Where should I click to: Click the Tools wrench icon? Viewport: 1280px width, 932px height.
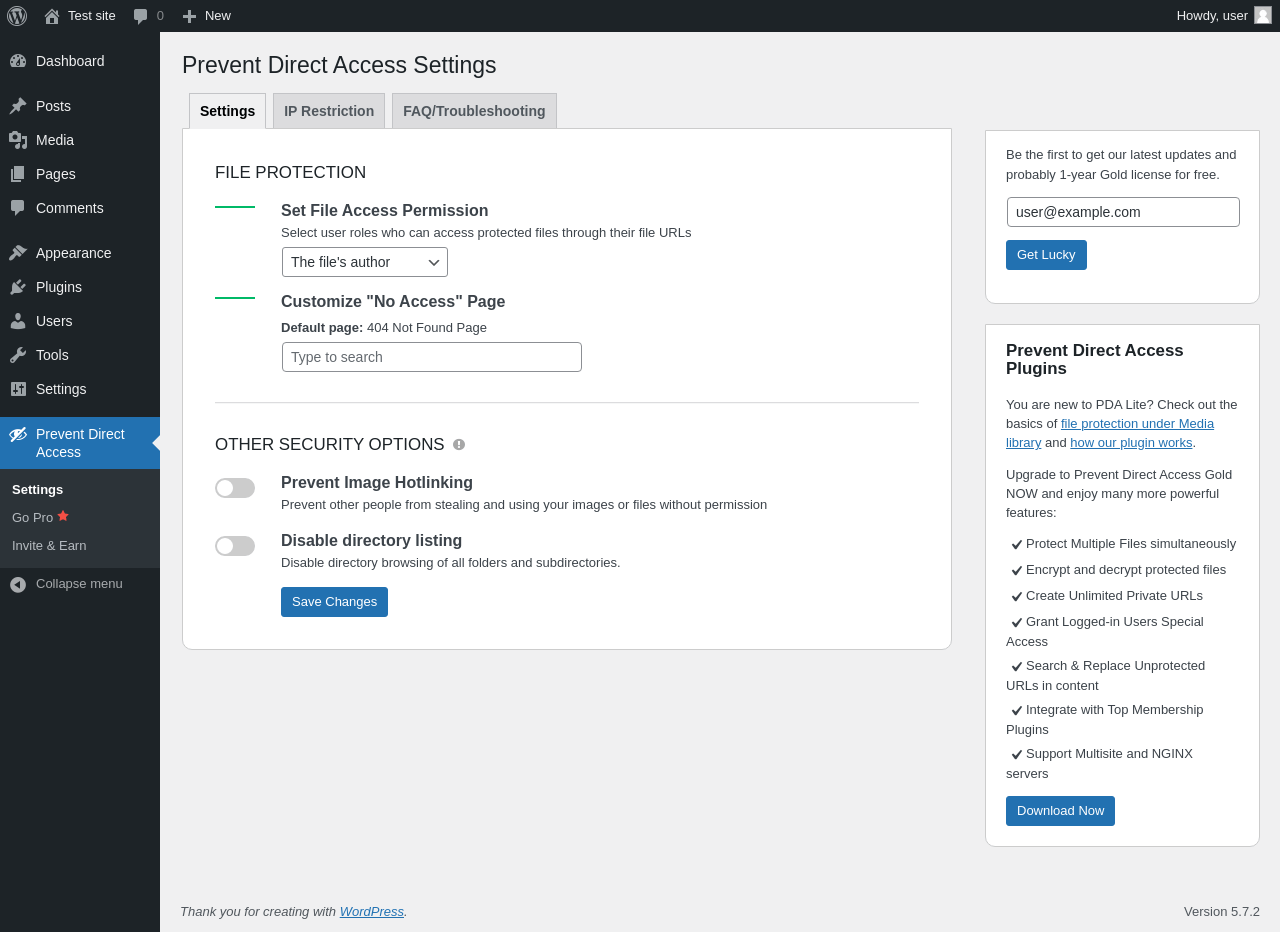[18, 355]
